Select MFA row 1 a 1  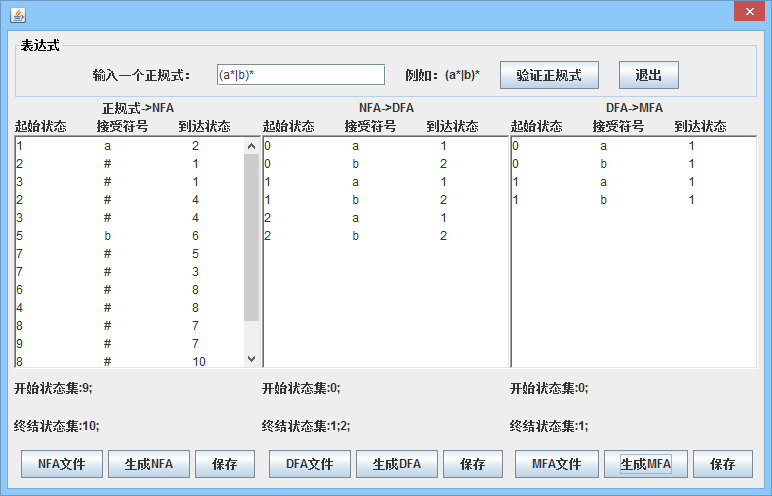634,182
